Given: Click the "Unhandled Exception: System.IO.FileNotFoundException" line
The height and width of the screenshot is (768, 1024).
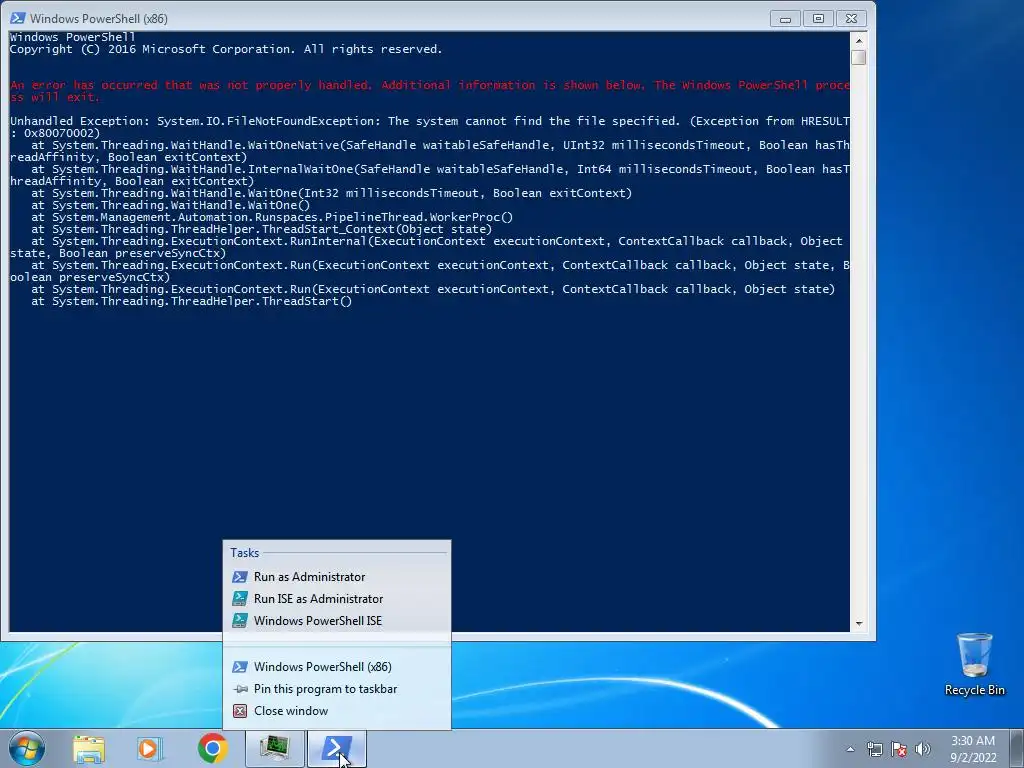Looking at the screenshot, I should pos(430,127).
